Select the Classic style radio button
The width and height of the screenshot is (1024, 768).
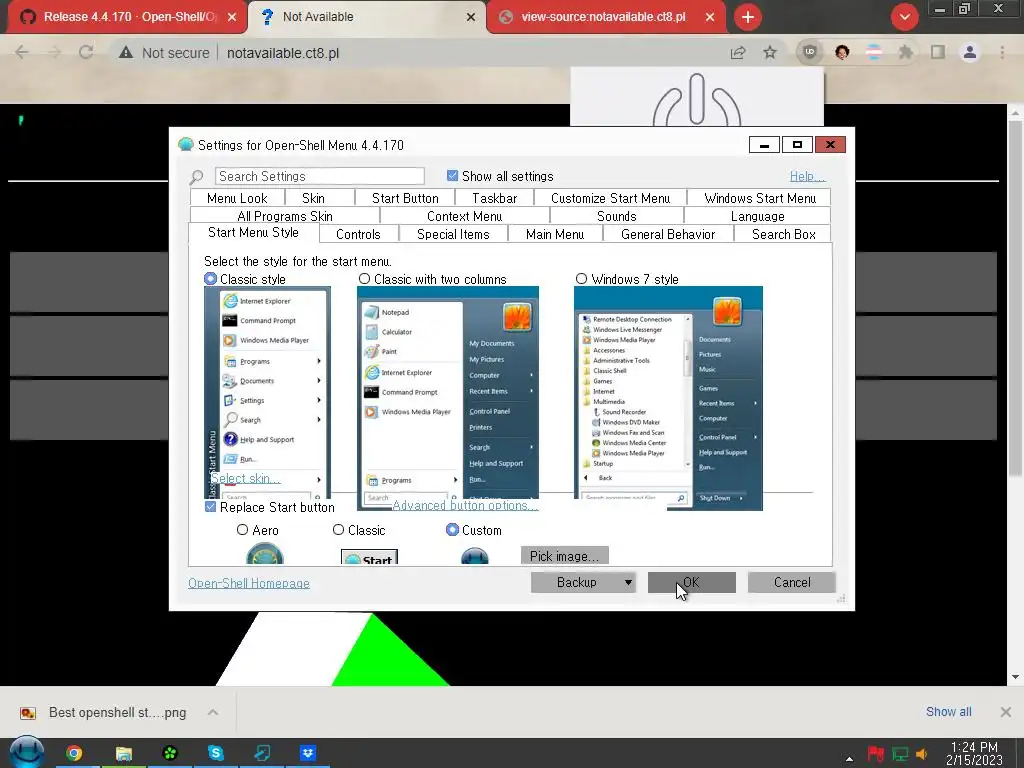click(210, 279)
